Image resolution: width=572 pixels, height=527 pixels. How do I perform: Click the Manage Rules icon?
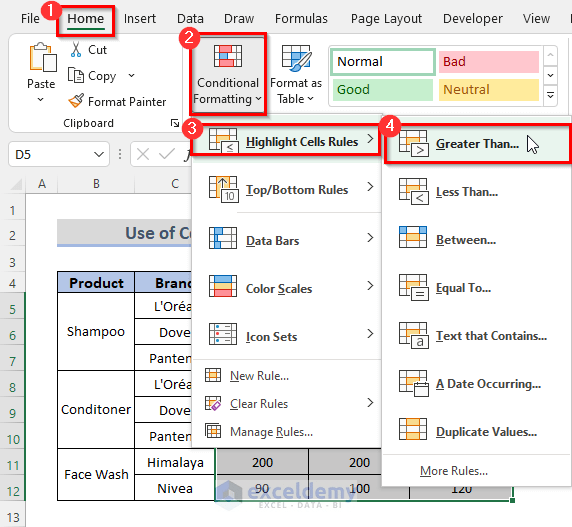(x=213, y=431)
